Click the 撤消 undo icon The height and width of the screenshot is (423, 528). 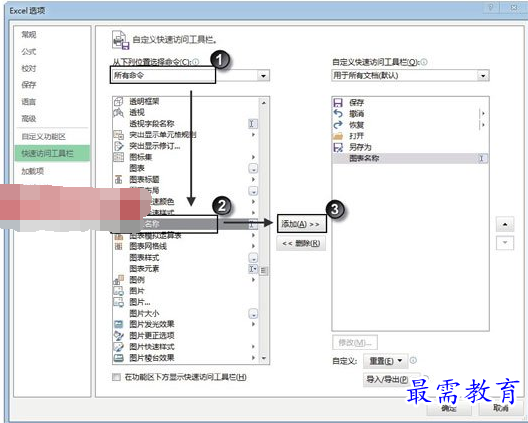pyautogui.click(x=338, y=114)
